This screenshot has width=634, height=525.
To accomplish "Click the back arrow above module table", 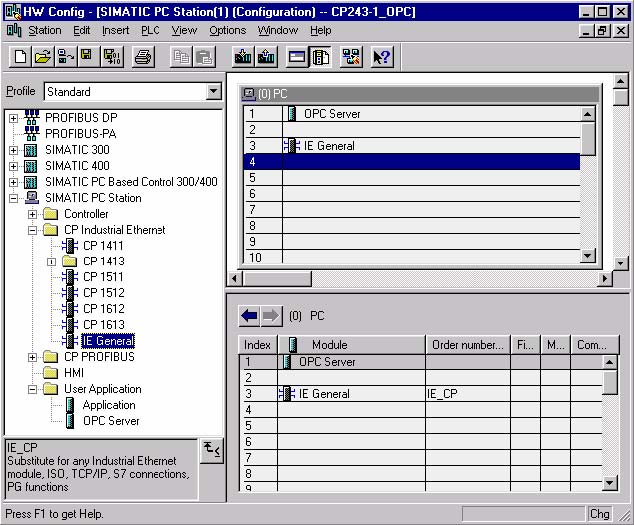I will (249, 315).
